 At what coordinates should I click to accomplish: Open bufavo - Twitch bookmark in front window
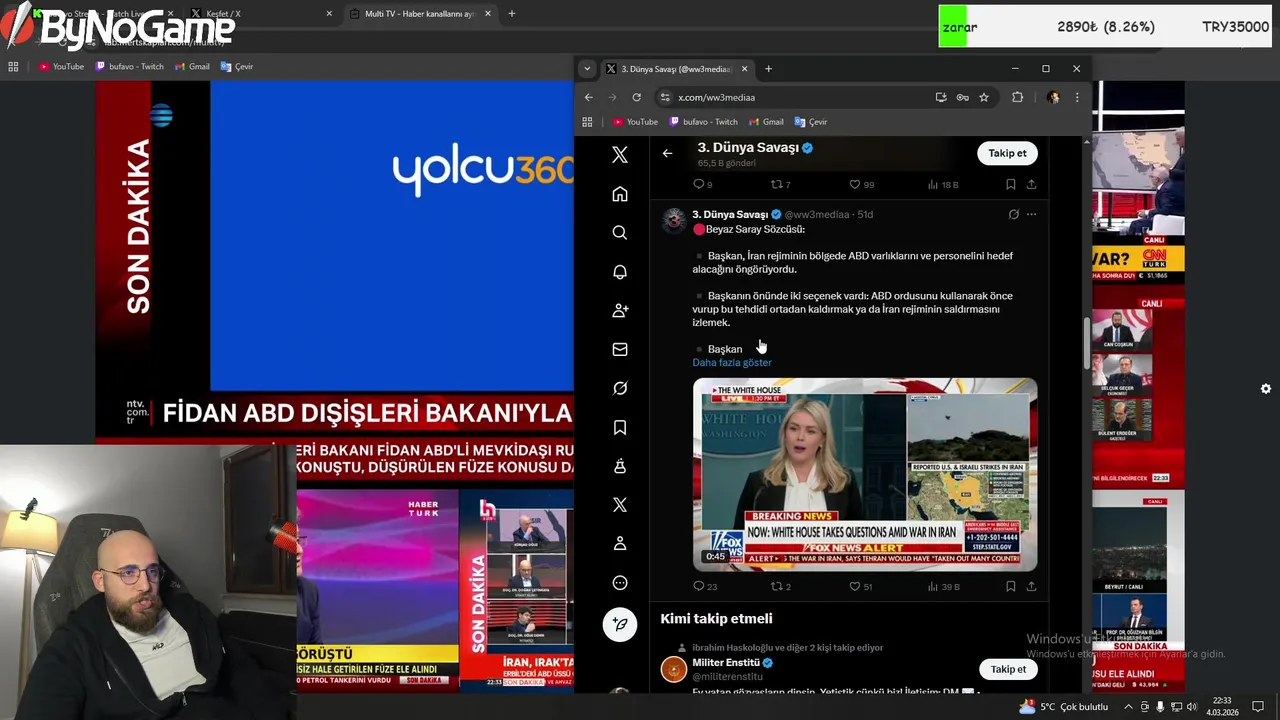click(x=703, y=122)
